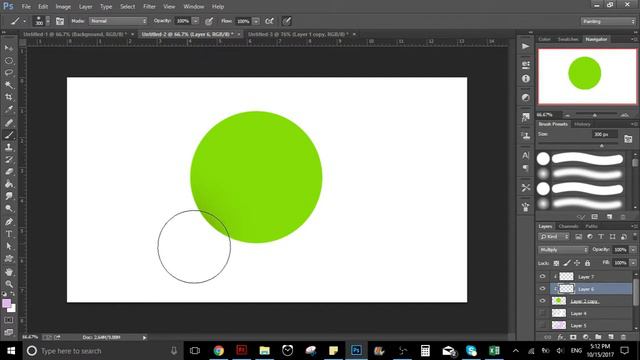The width and height of the screenshot is (640, 360).
Task: Select the Move tool
Action: 9,48
